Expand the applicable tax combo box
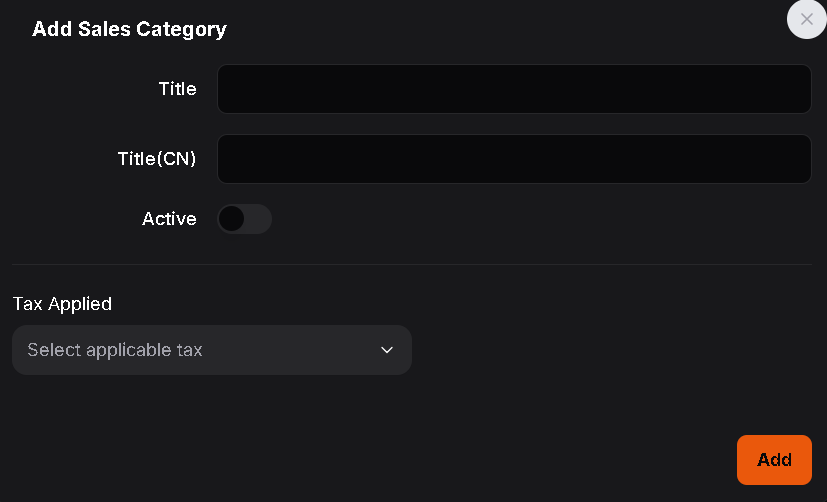Image resolution: width=827 pixels, height=502 pixels. (211, 350)
